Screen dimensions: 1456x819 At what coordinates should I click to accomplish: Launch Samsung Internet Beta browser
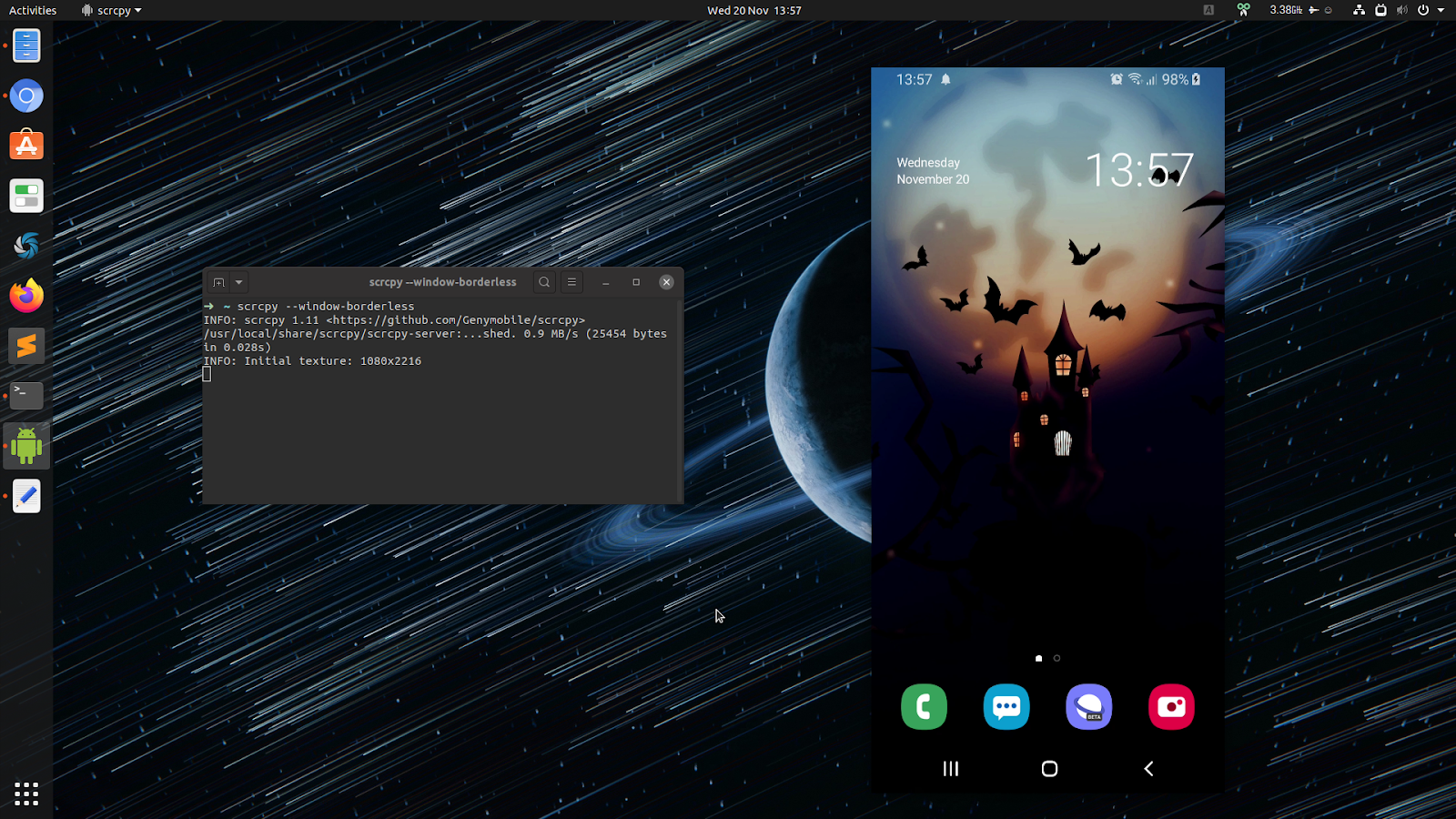[1088, 706]
